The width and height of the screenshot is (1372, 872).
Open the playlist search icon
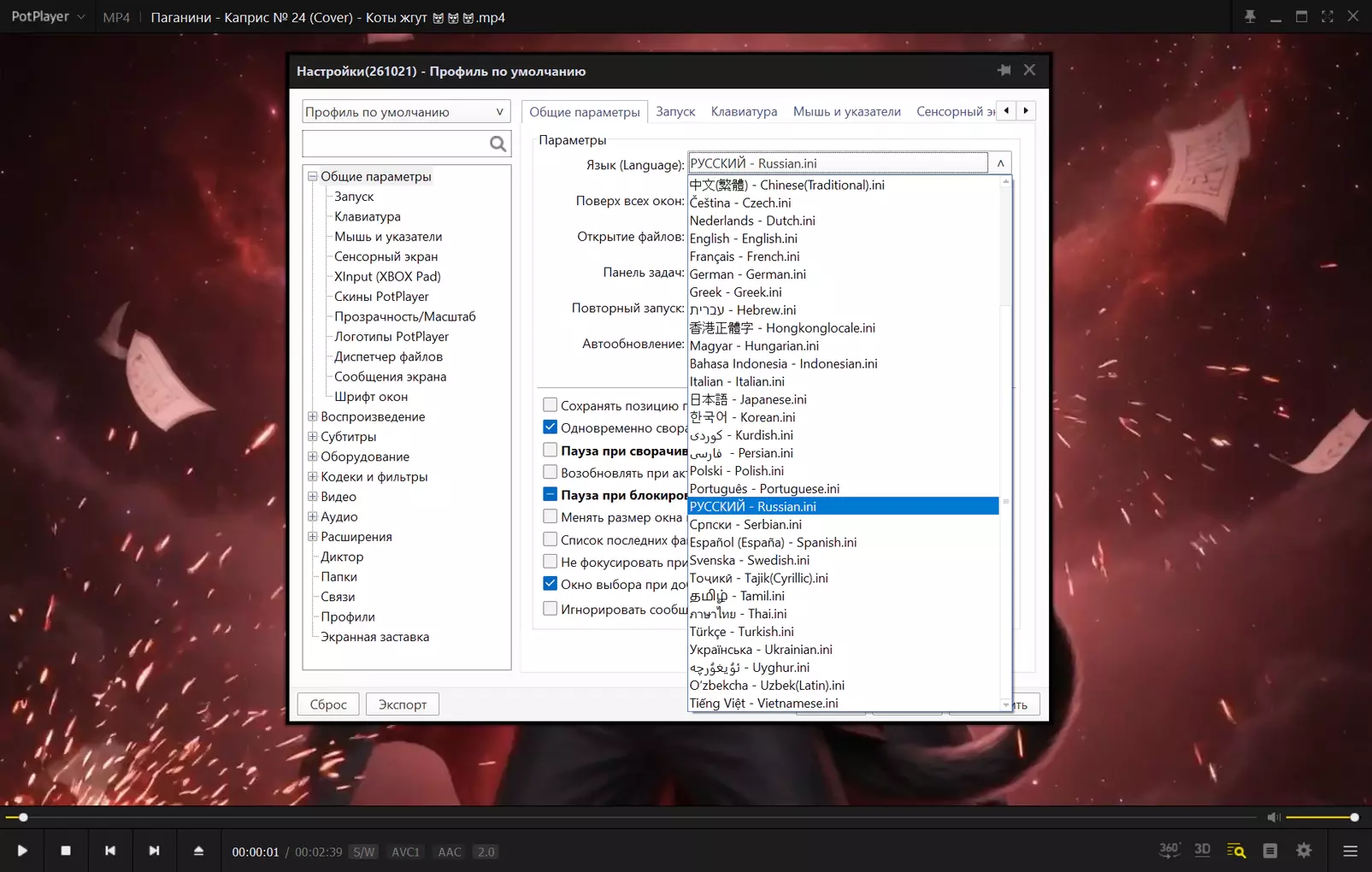[x=1236, y=851]
